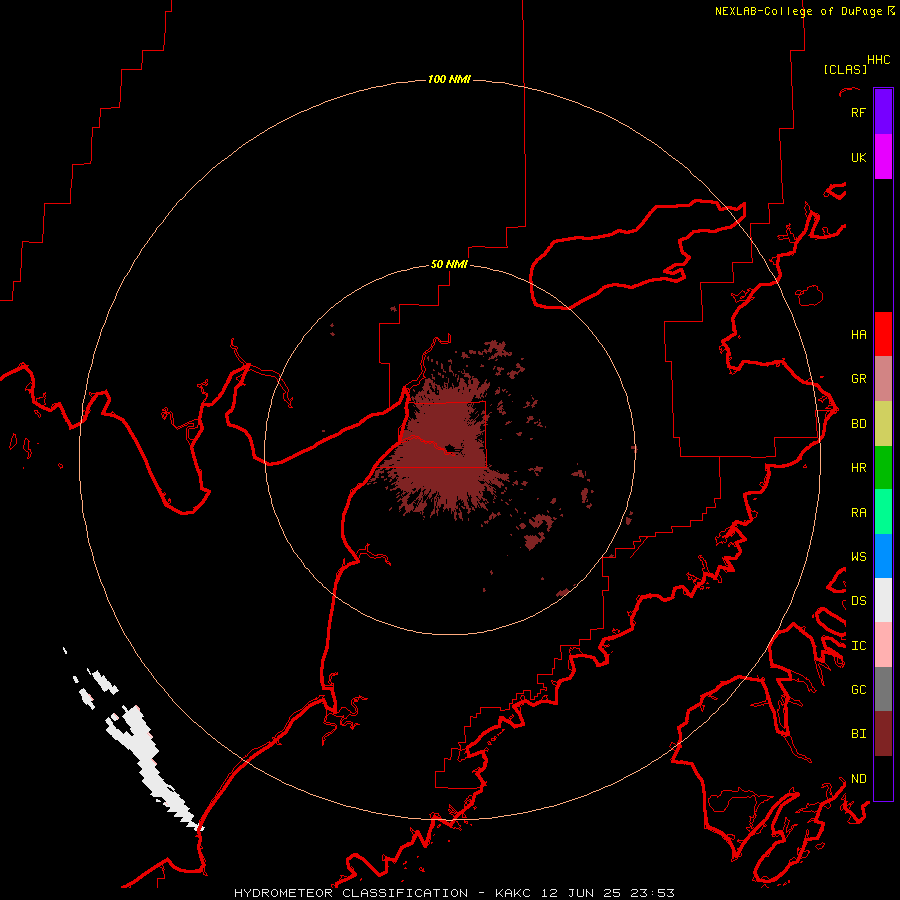
Task: Click the BI dark red legend swatch
Action: 883,734
